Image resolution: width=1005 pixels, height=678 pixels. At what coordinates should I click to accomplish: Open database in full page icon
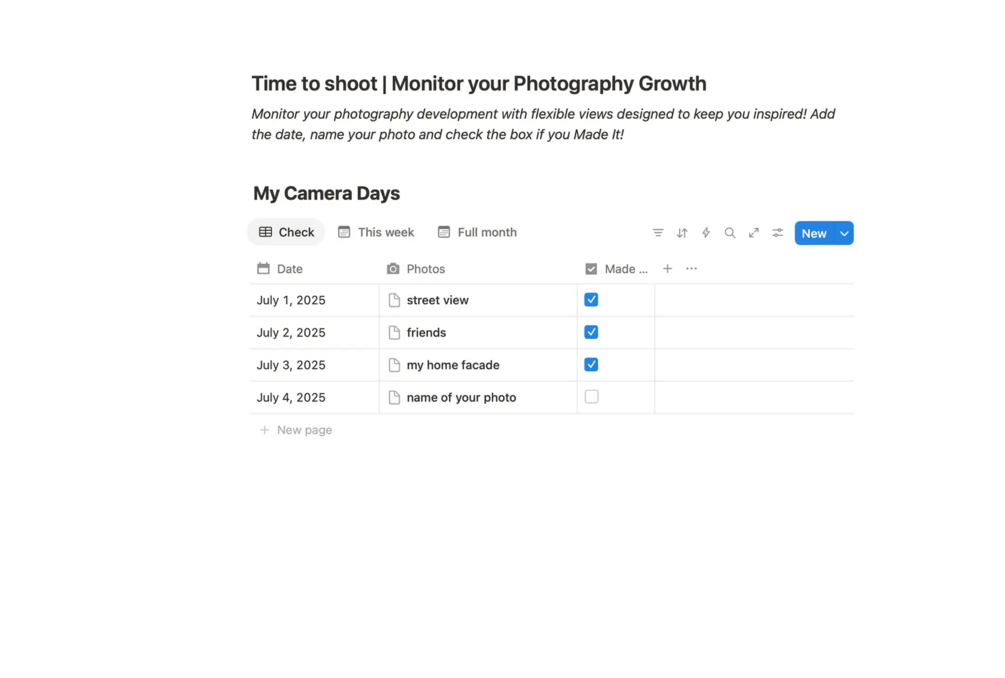pyautogui.click(x=754, y=233)
